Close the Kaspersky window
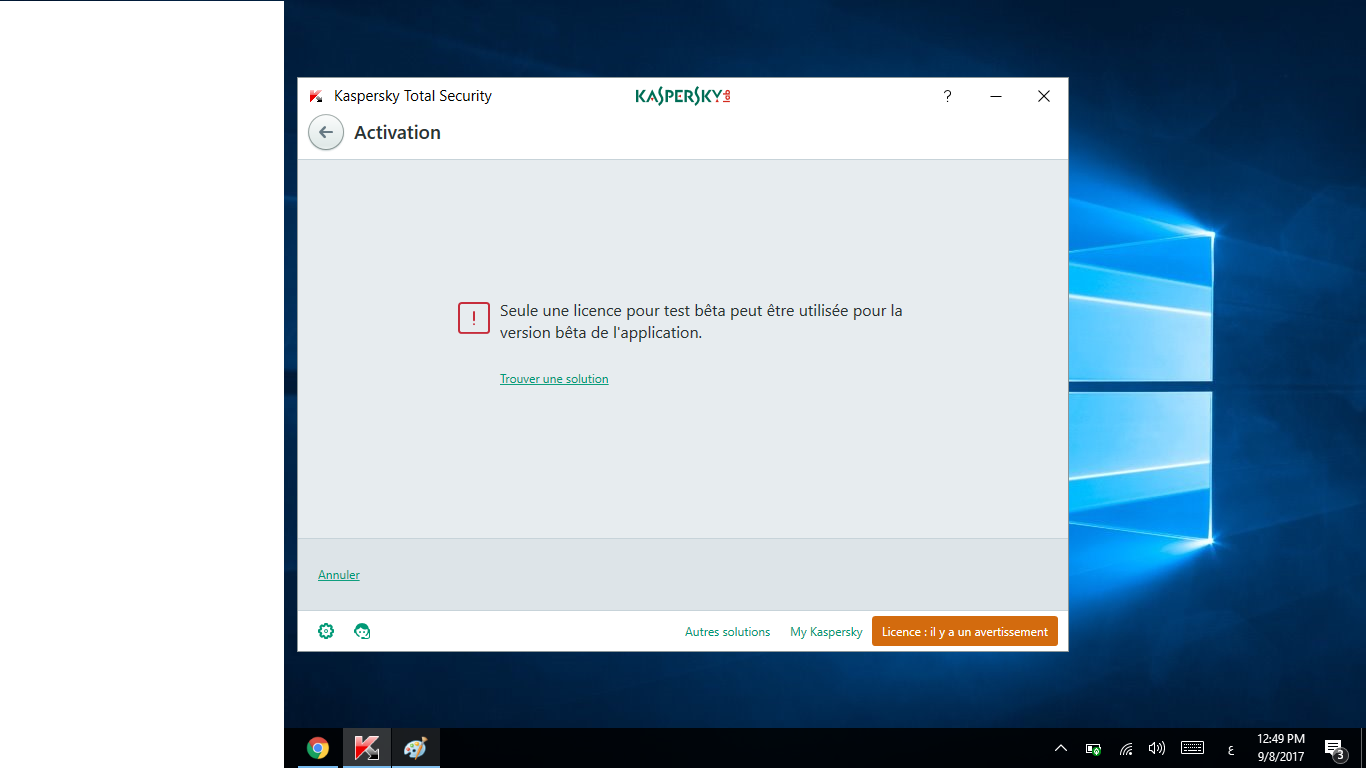This screenshot has height=768, width=1366. 1043,96
